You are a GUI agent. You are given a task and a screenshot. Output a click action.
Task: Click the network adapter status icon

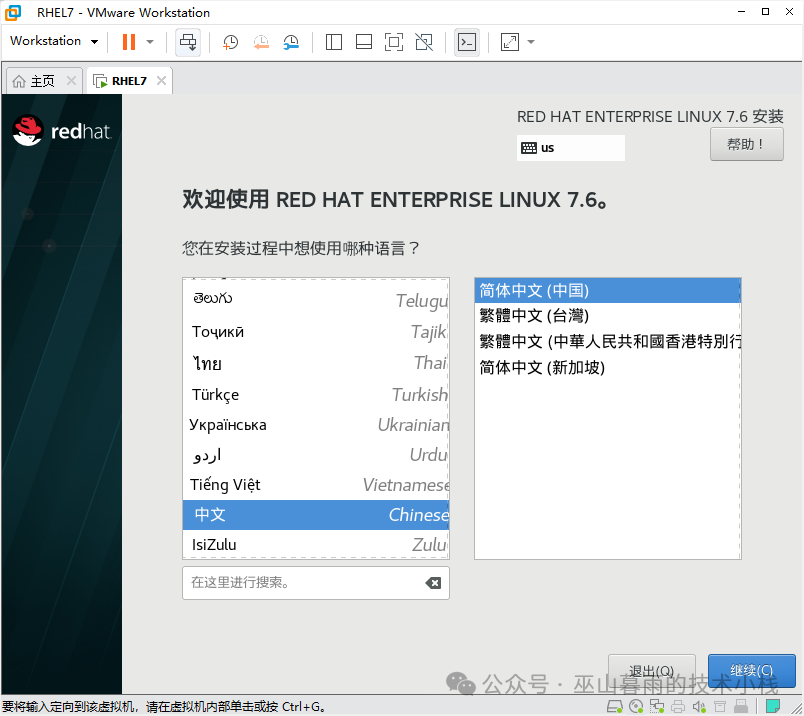coord(658,706)
